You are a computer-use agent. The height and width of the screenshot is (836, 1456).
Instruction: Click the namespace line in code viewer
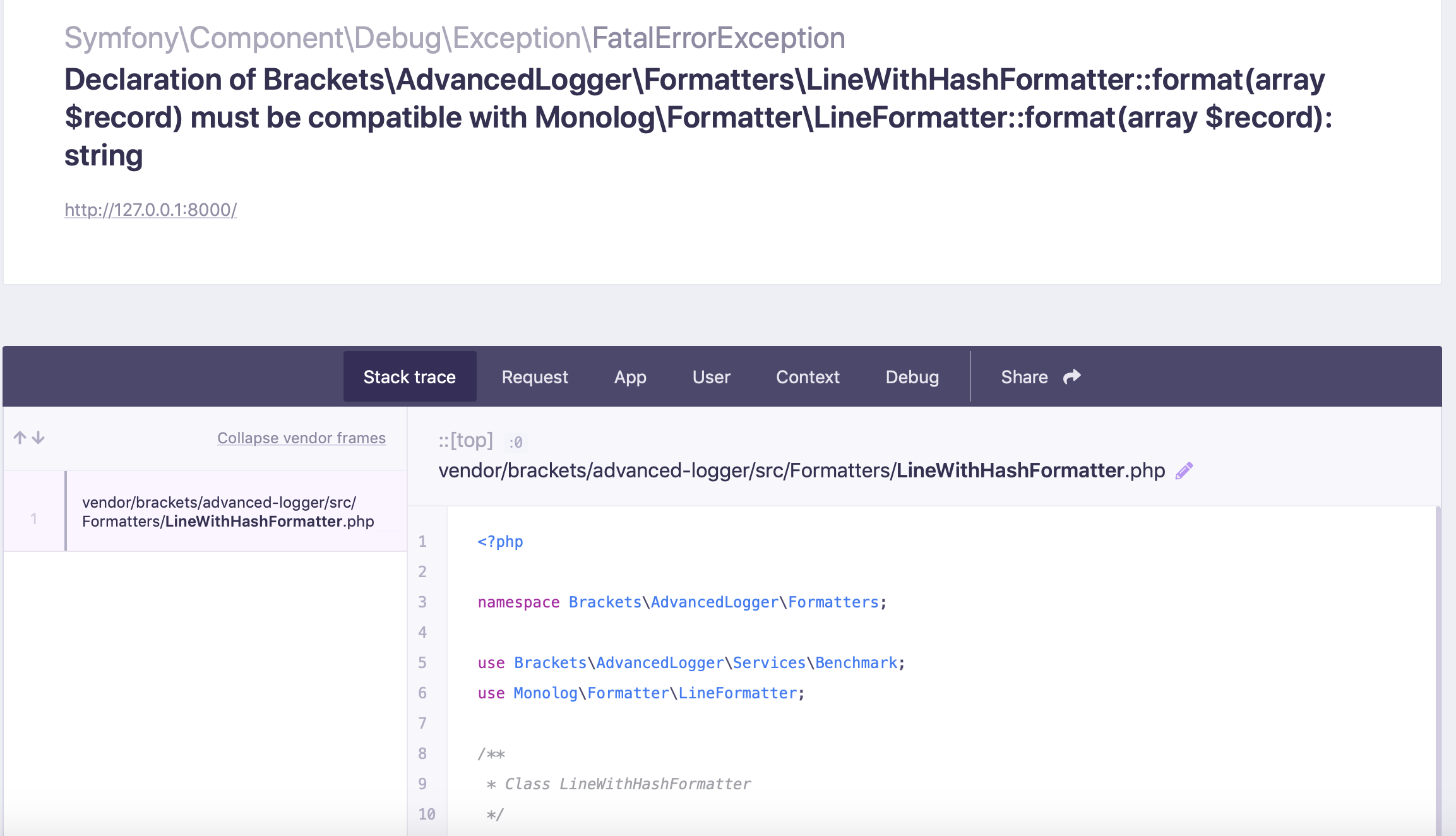682,602
